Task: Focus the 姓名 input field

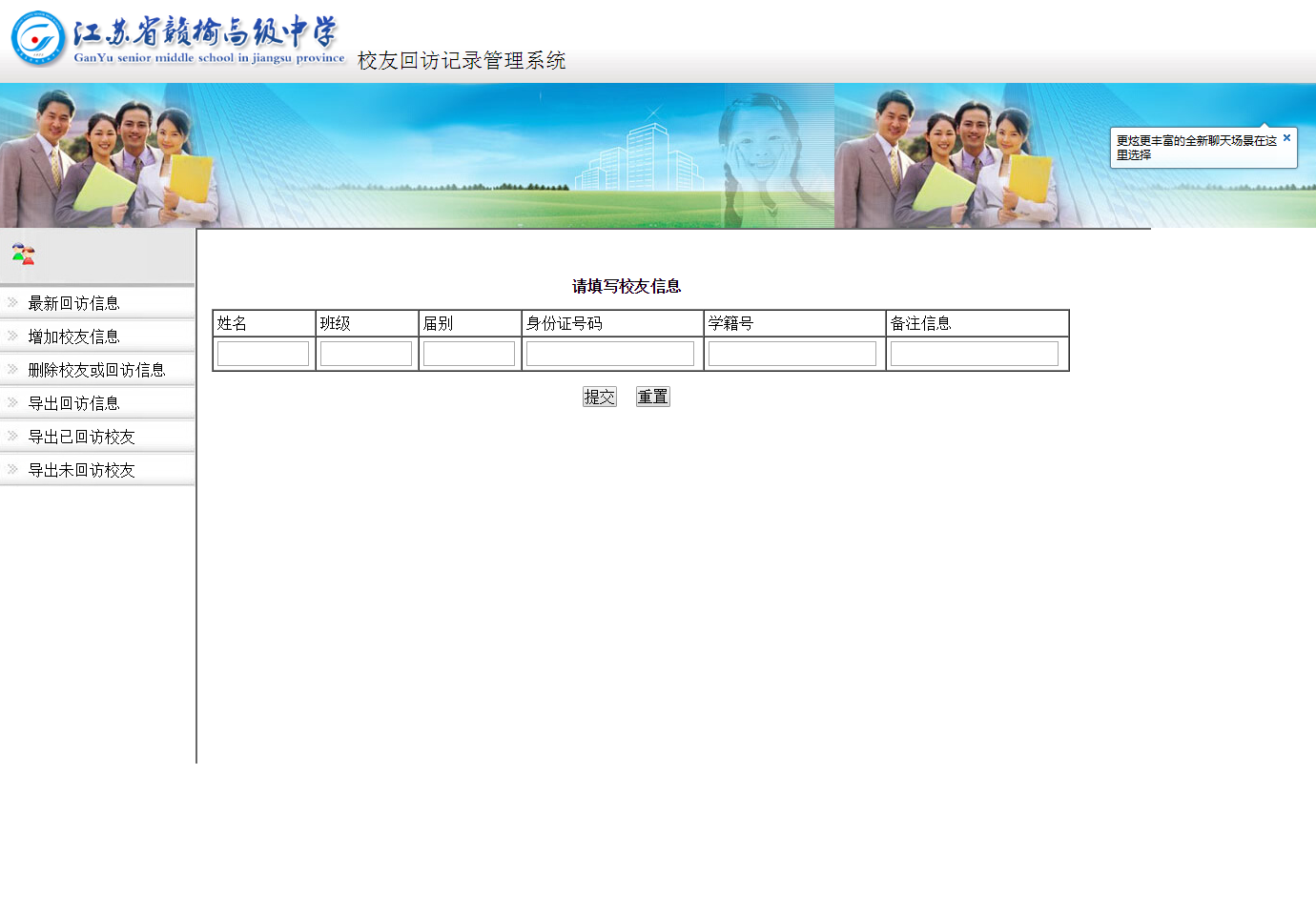Action: [263, 354]
